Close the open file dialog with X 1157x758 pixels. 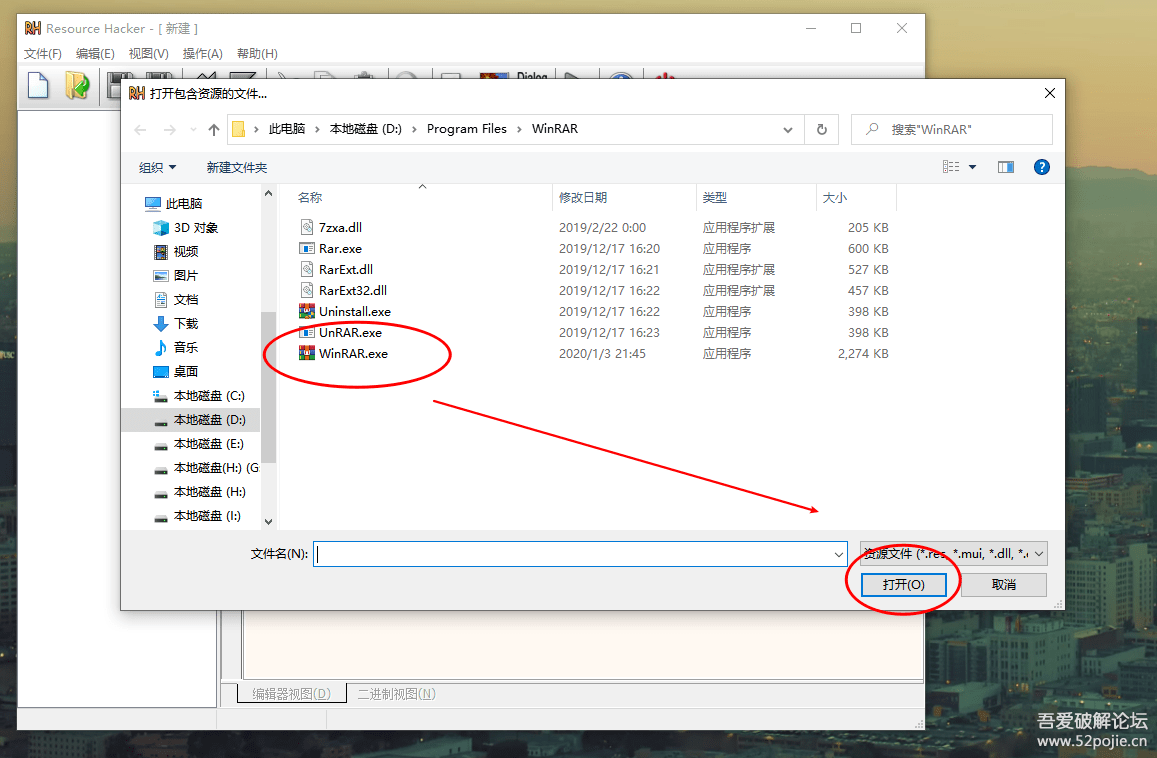coord(1049,93)
